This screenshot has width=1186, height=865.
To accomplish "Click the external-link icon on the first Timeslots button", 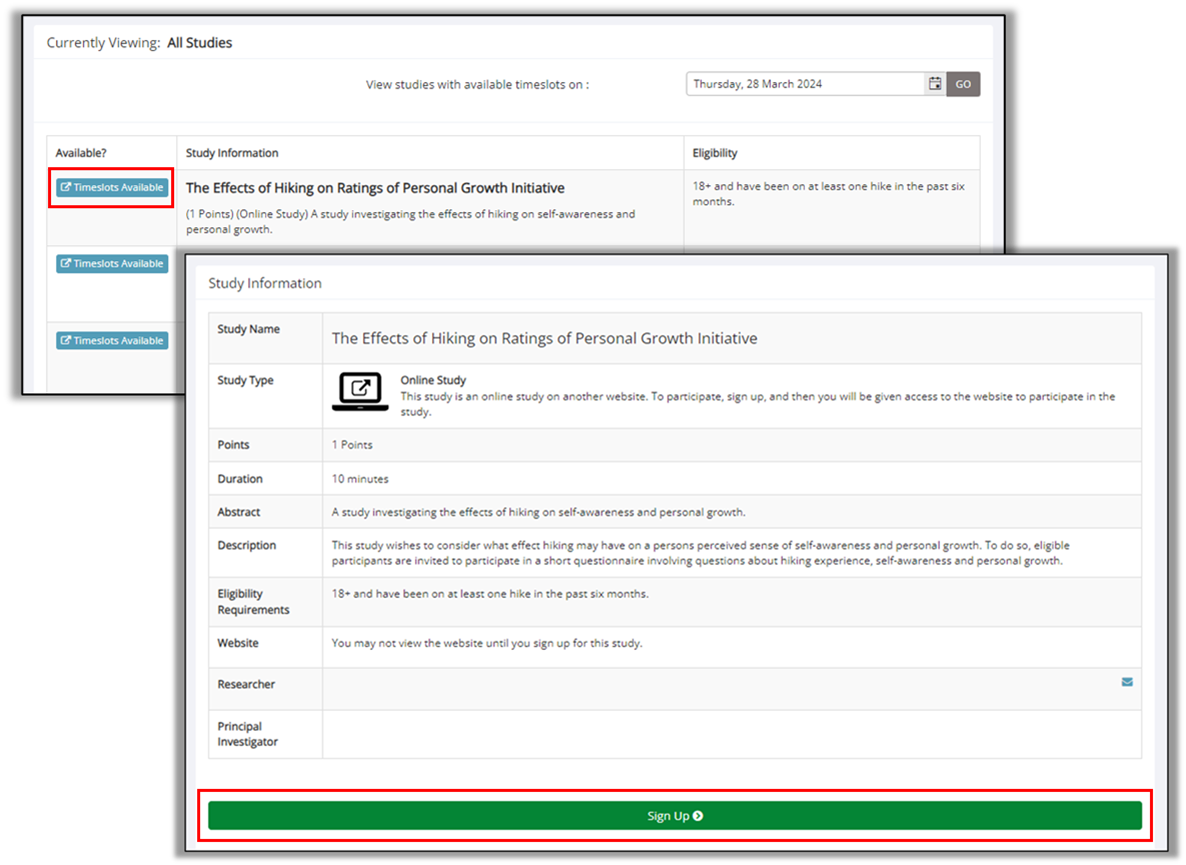I will pos(66,188).
